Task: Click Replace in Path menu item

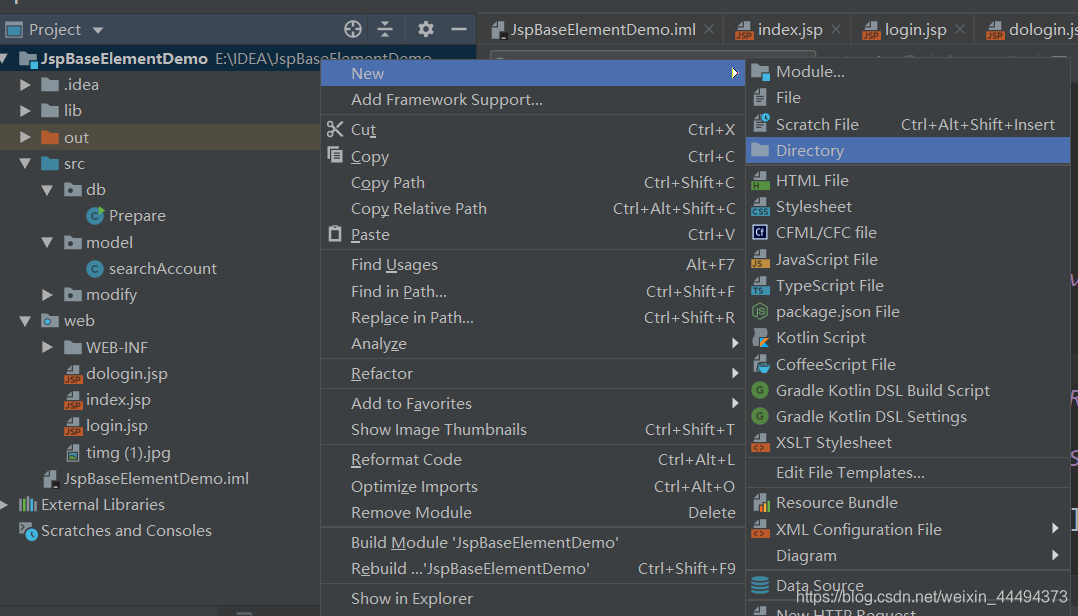Action: click(533, 318)
